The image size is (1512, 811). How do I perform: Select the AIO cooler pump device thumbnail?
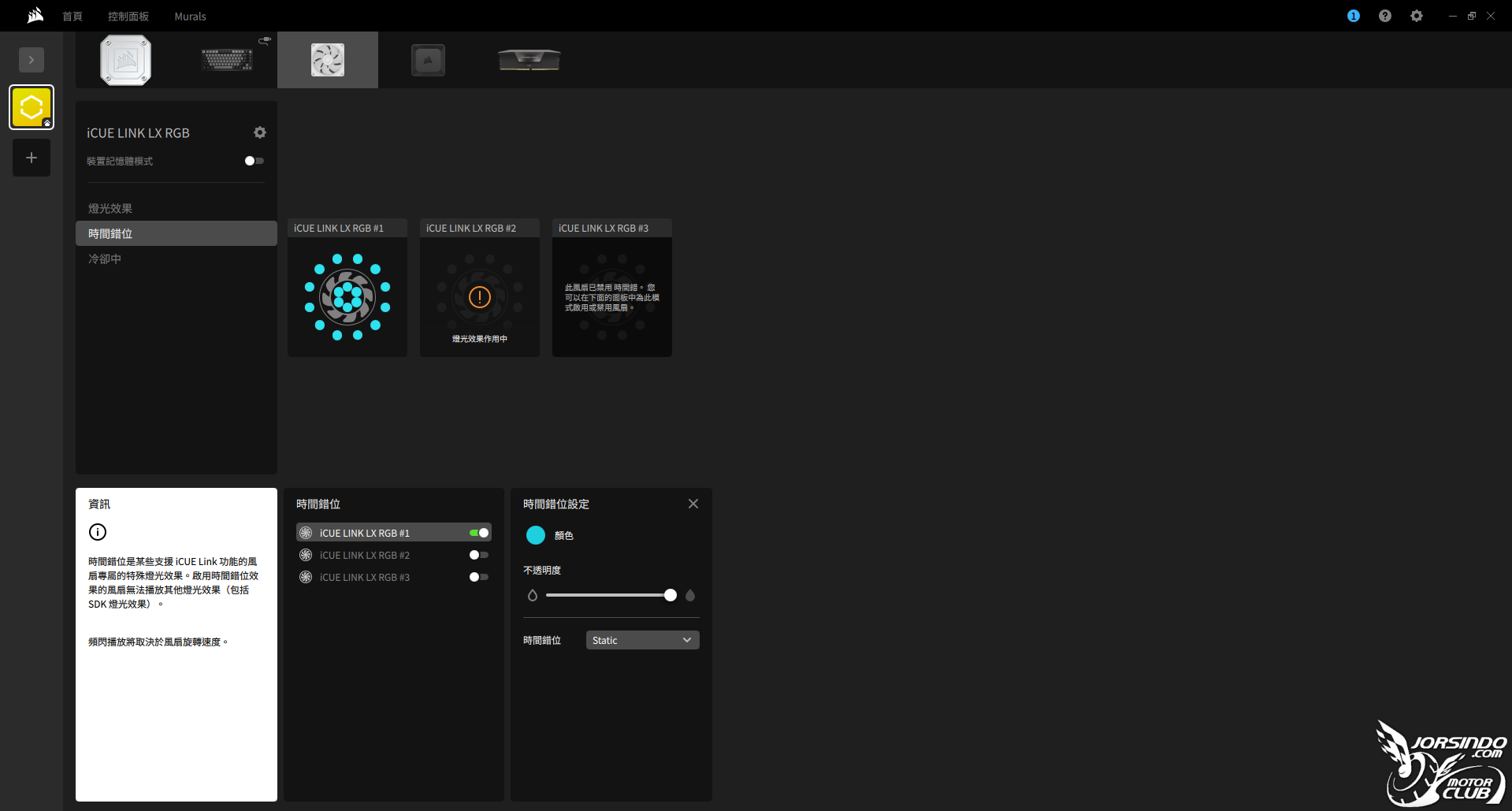click(126, 60)
